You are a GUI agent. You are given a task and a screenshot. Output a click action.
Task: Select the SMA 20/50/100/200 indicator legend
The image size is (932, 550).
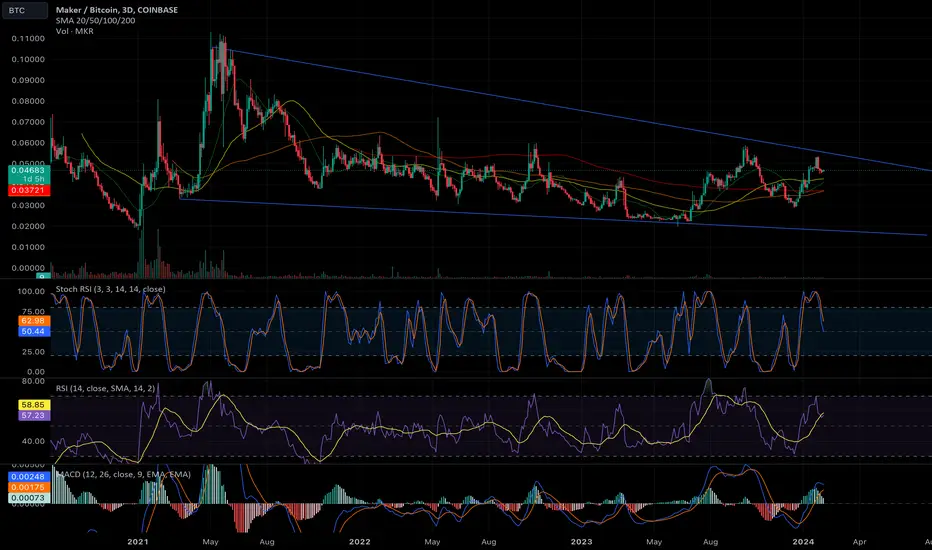click(96, 20)
